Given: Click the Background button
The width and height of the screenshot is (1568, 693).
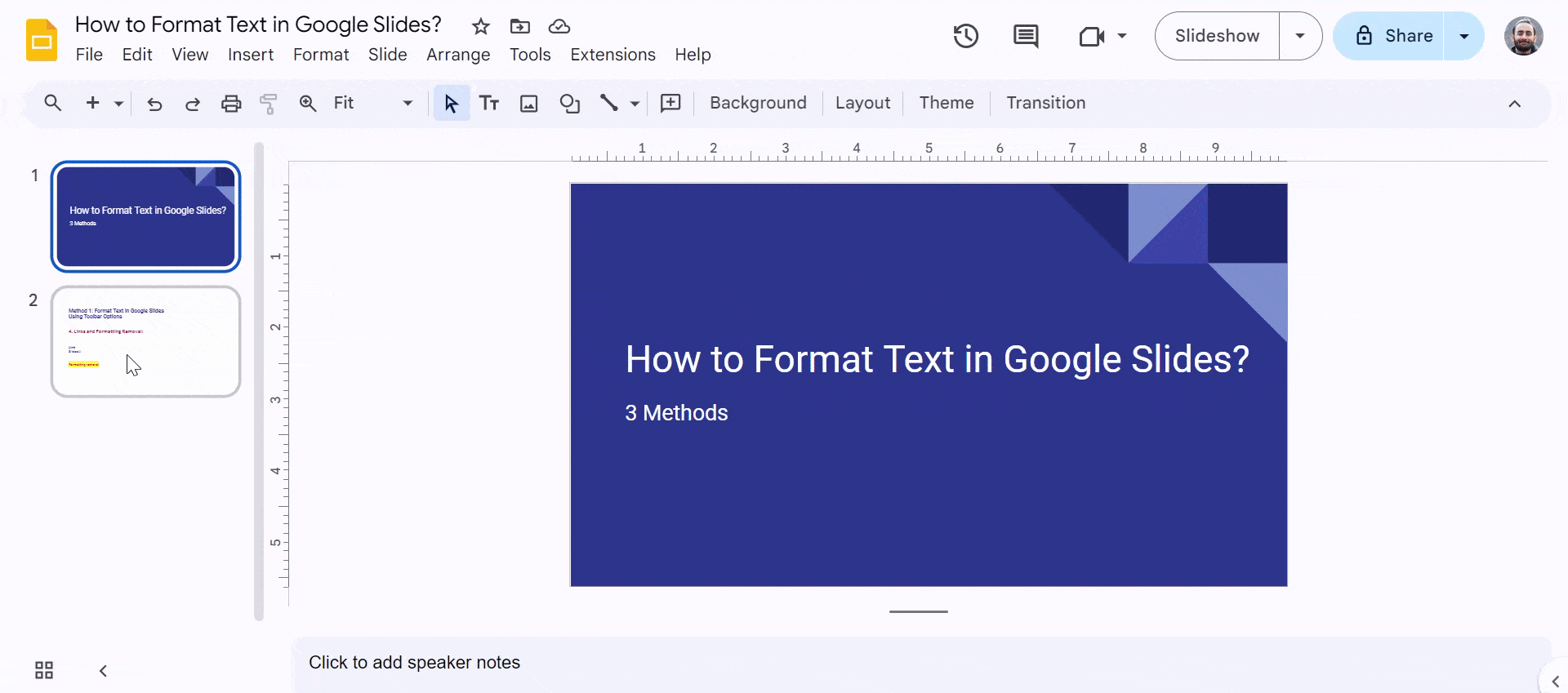Looking at the screenshot, I should [757, 103].
